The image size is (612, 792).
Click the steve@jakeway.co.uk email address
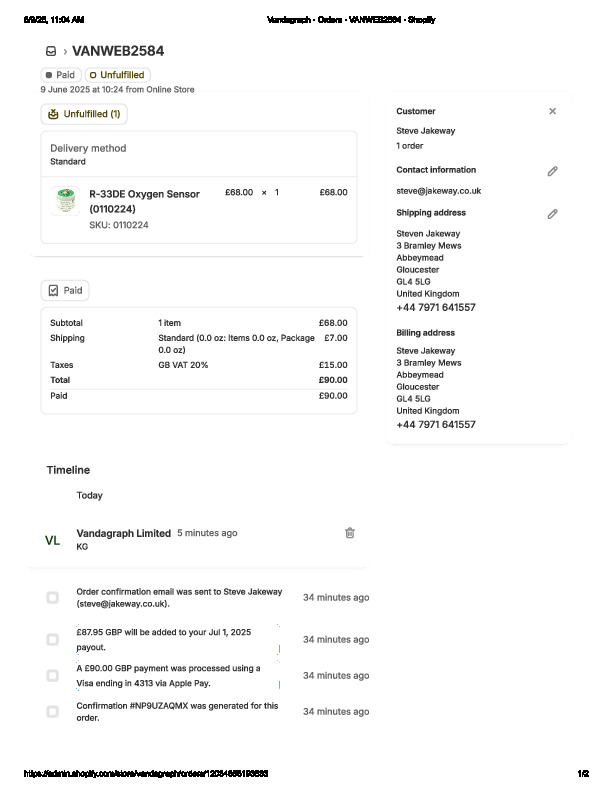click(438, 190)
